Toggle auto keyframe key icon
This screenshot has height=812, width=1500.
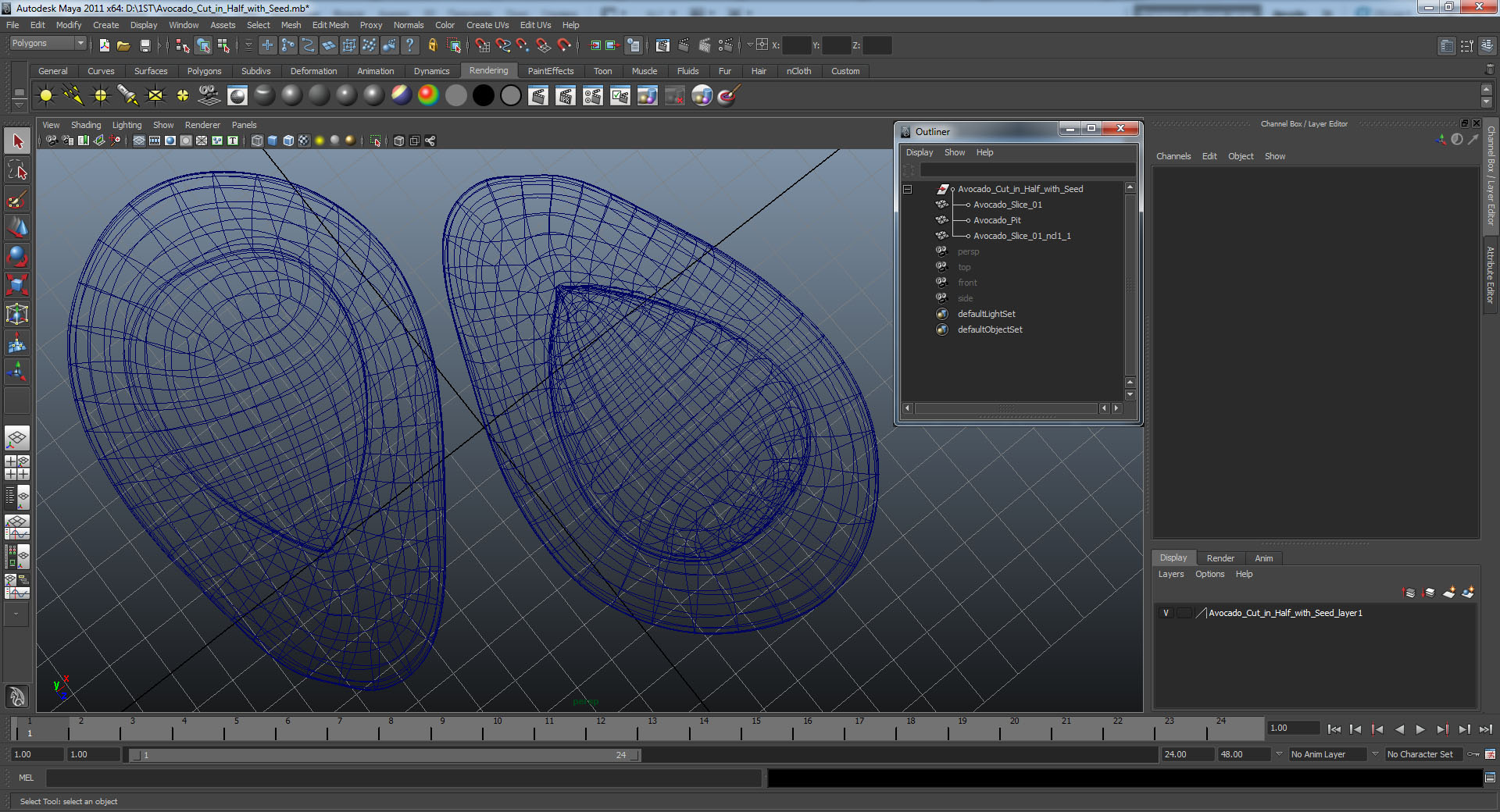click(1473, 754)
